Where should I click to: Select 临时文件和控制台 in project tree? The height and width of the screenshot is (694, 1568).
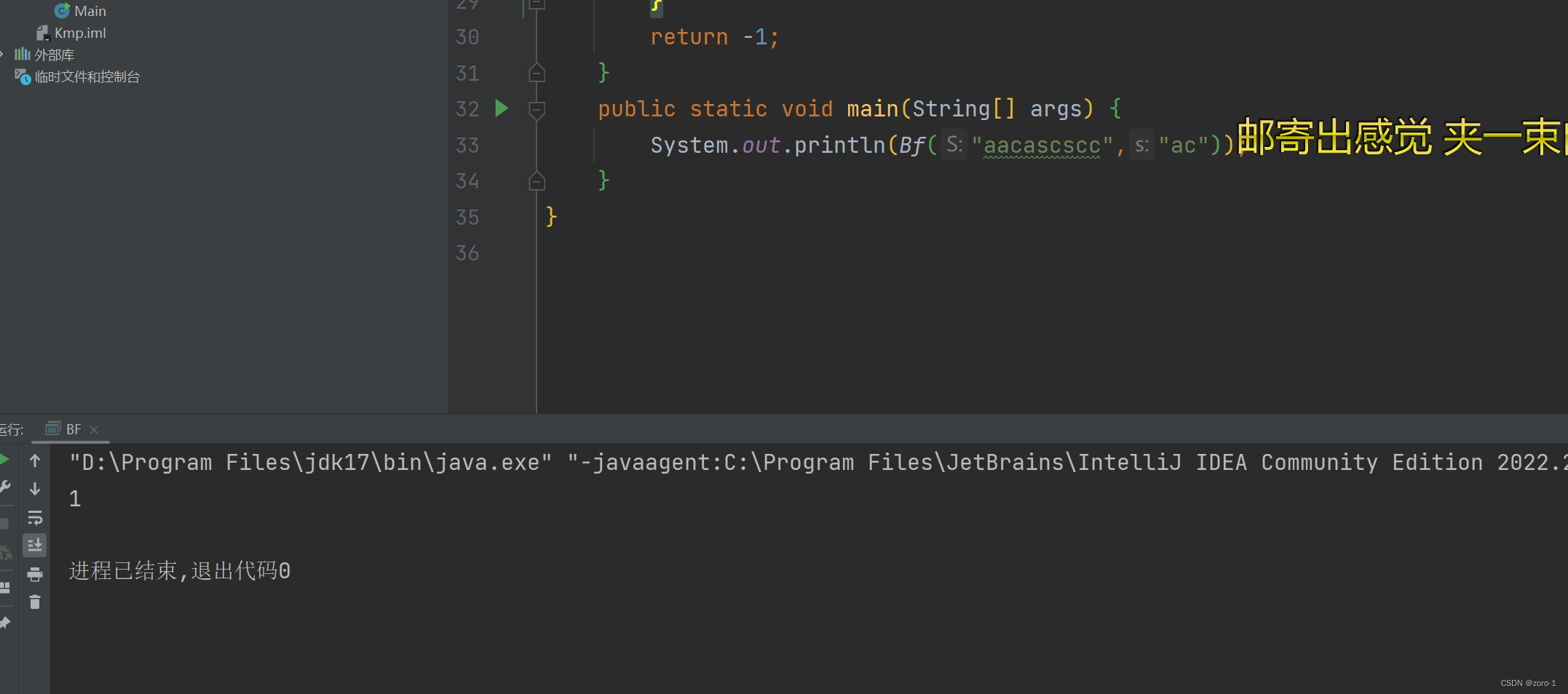point(77,76)
